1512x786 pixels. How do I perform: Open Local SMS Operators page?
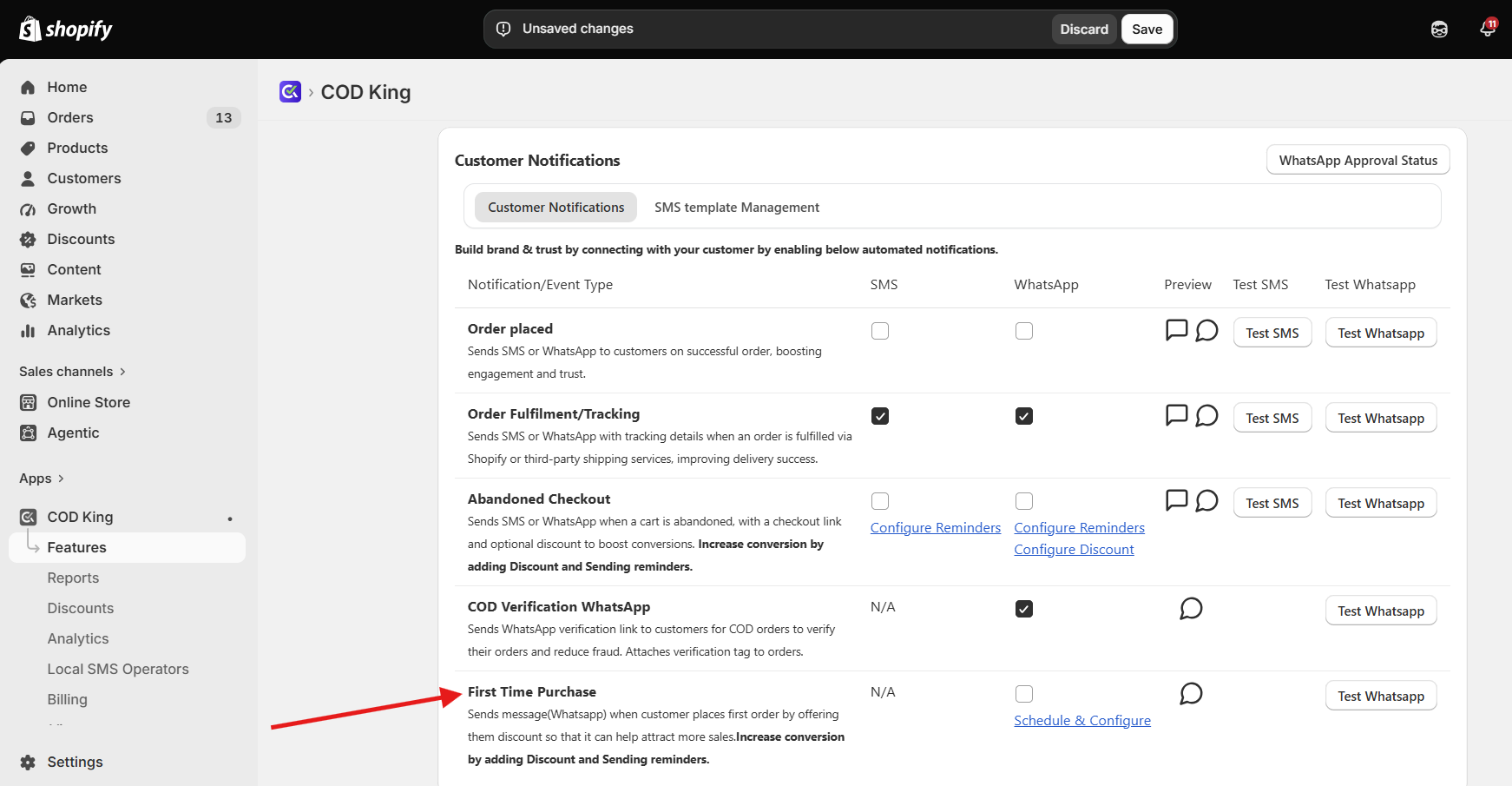coord(118,669)
